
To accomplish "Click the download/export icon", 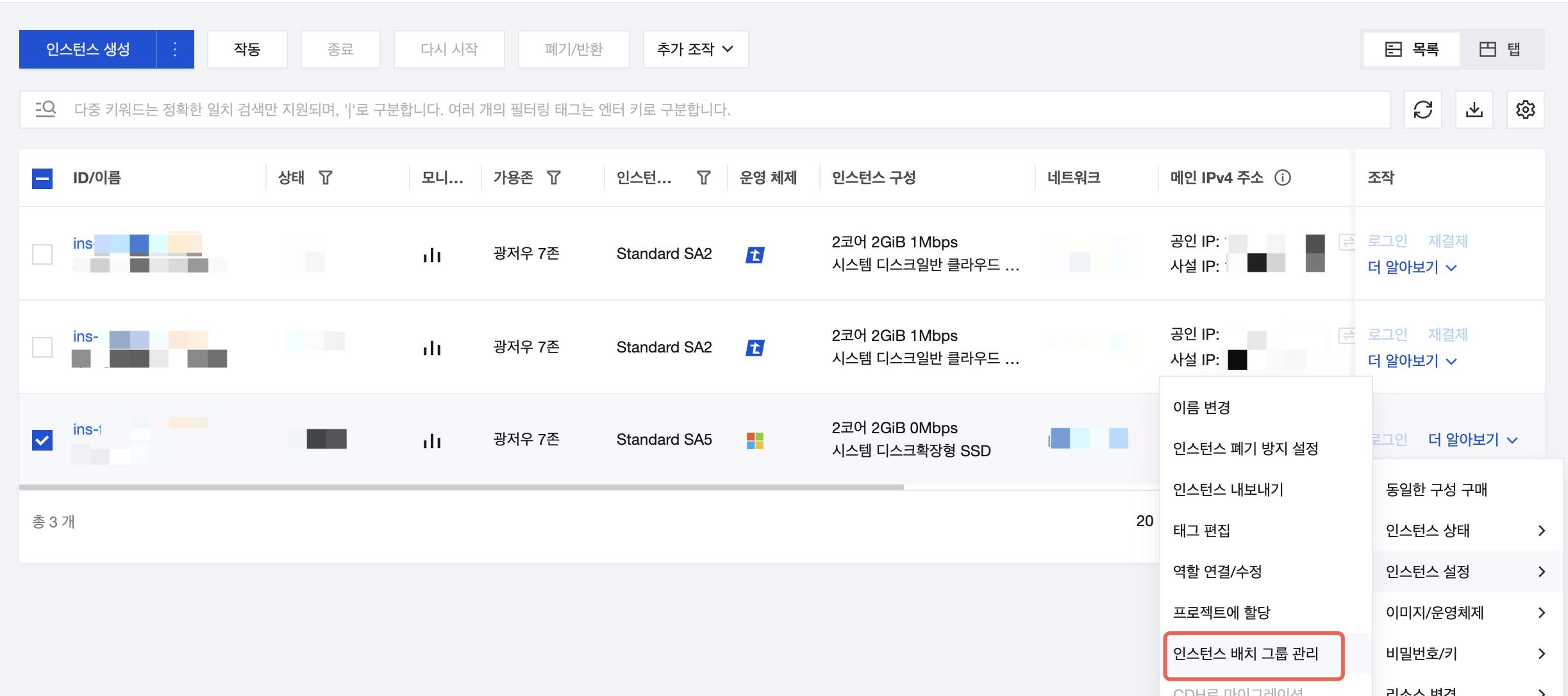I will [1474, 110].
